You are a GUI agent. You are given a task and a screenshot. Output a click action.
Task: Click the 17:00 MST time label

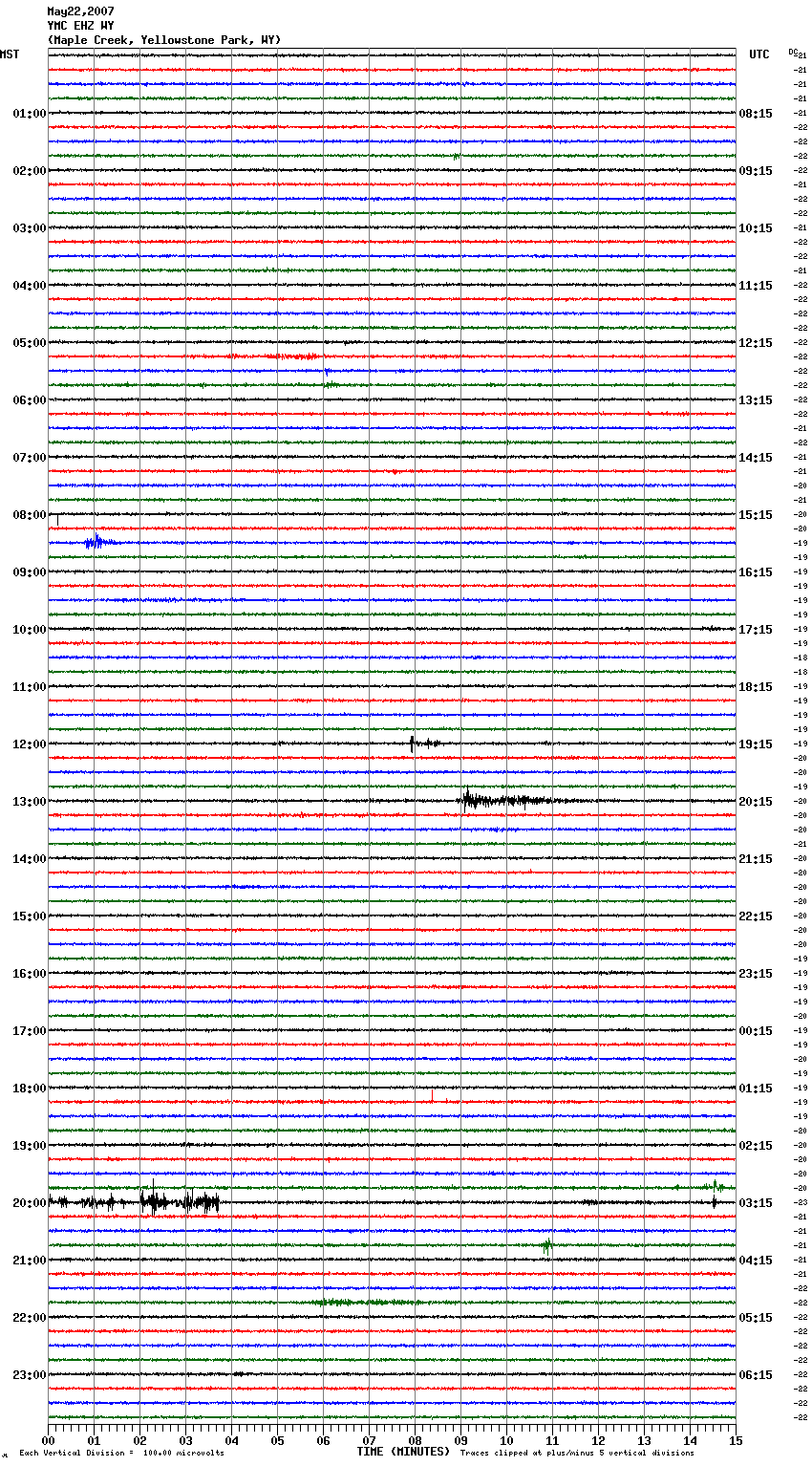(x=30, y=1031)
